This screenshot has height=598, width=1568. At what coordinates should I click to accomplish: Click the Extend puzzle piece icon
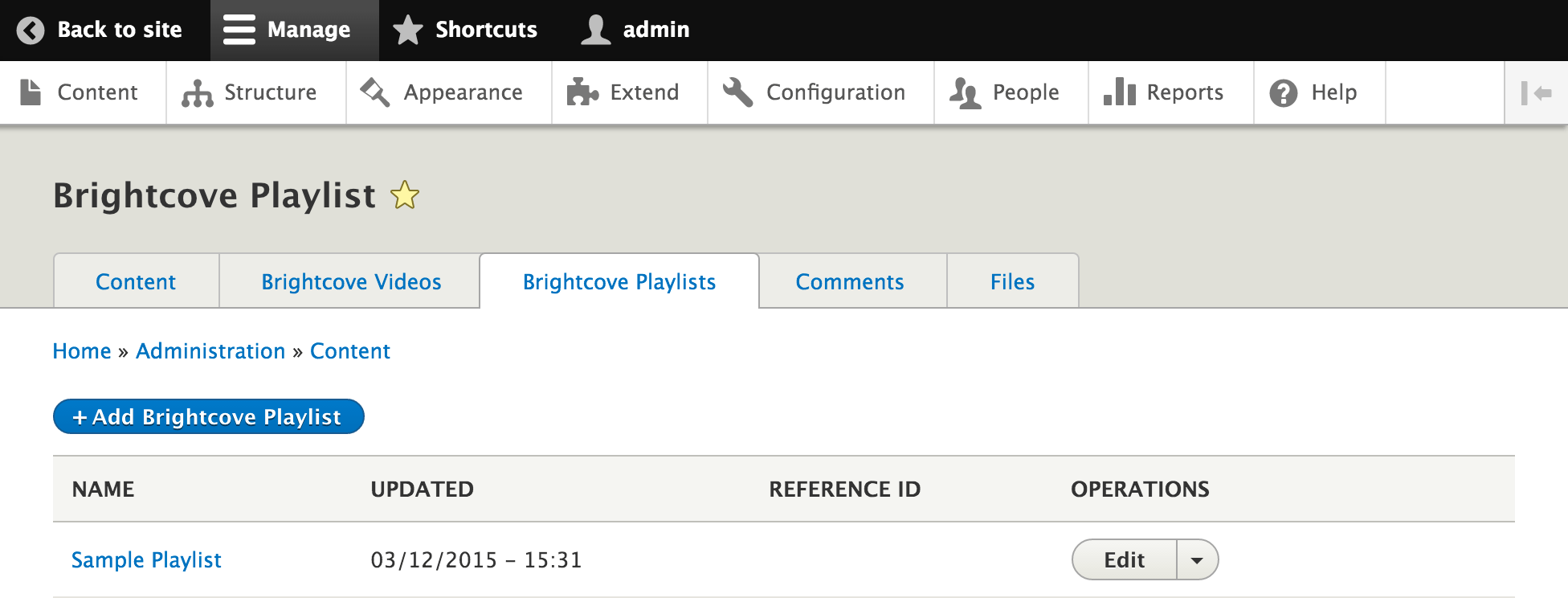click(x=582, y=92)
